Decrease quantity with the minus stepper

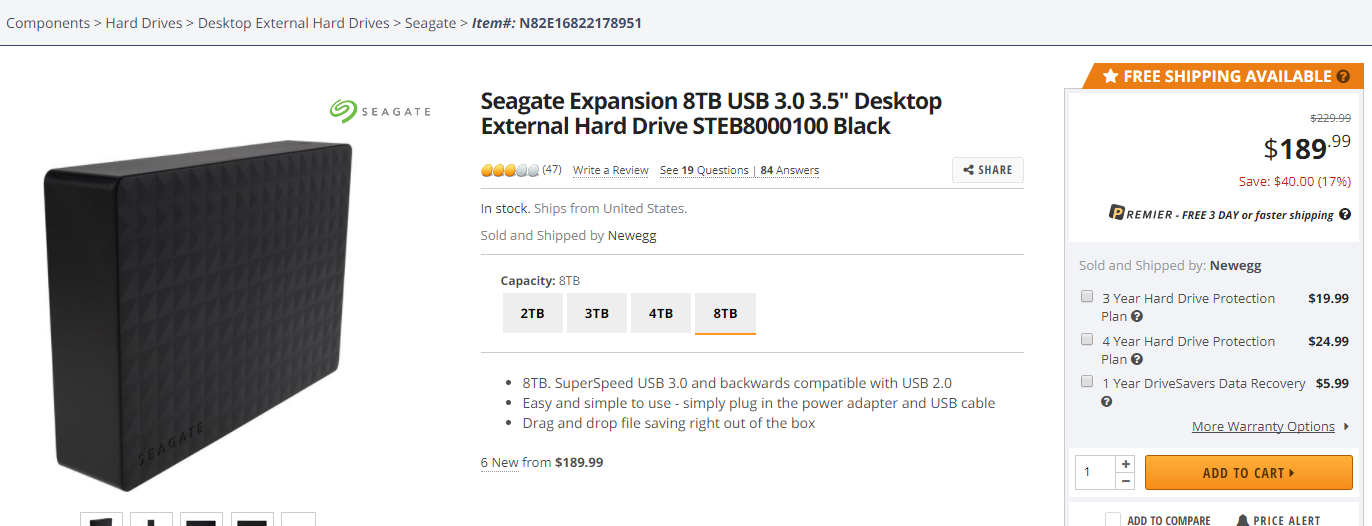tap(1126, 481)
